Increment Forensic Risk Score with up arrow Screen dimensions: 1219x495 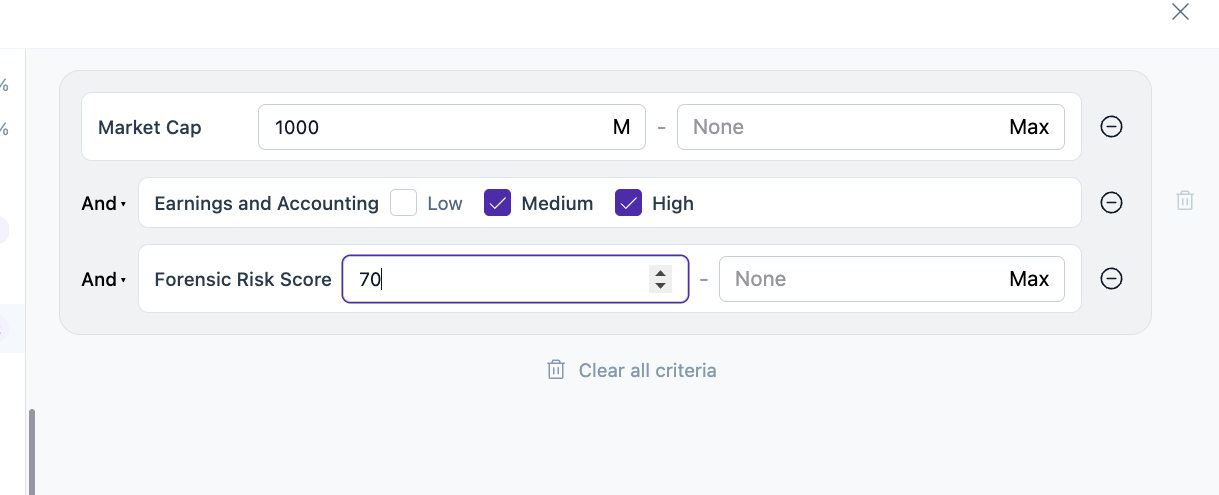pos(660,272)
